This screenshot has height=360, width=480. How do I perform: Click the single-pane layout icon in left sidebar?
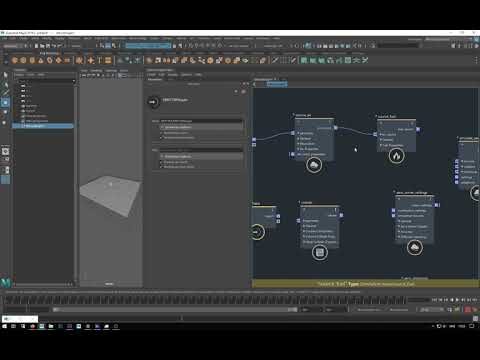5,151
